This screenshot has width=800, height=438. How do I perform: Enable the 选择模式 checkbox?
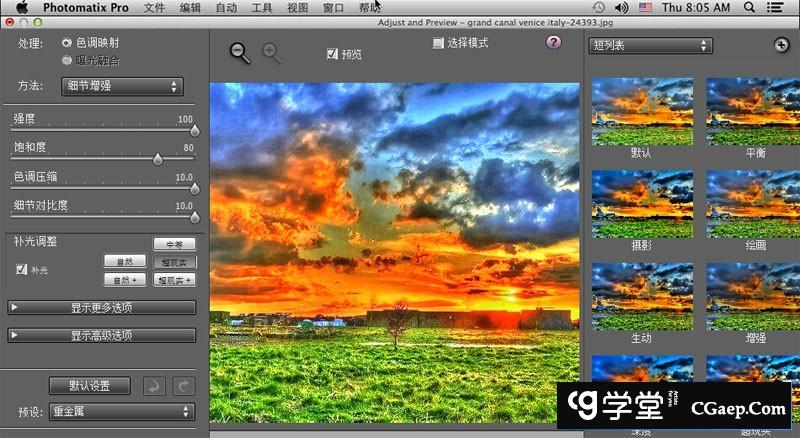tap(438, 43)
